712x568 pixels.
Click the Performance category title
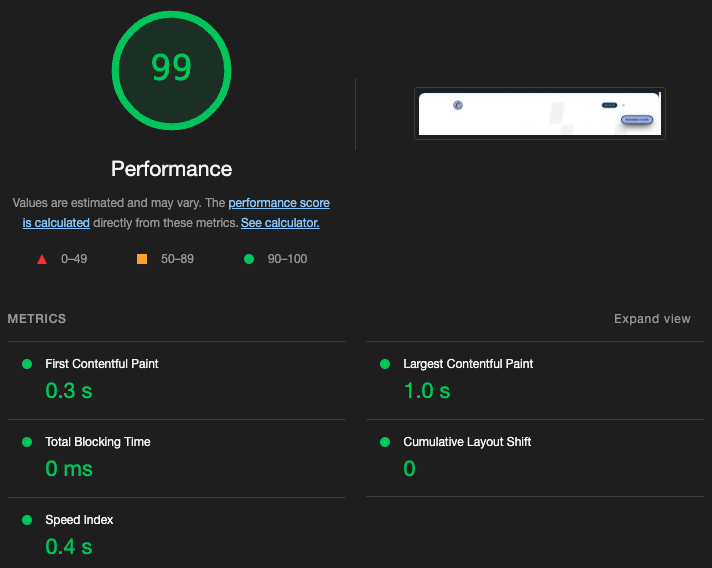(x=171, y=169)
